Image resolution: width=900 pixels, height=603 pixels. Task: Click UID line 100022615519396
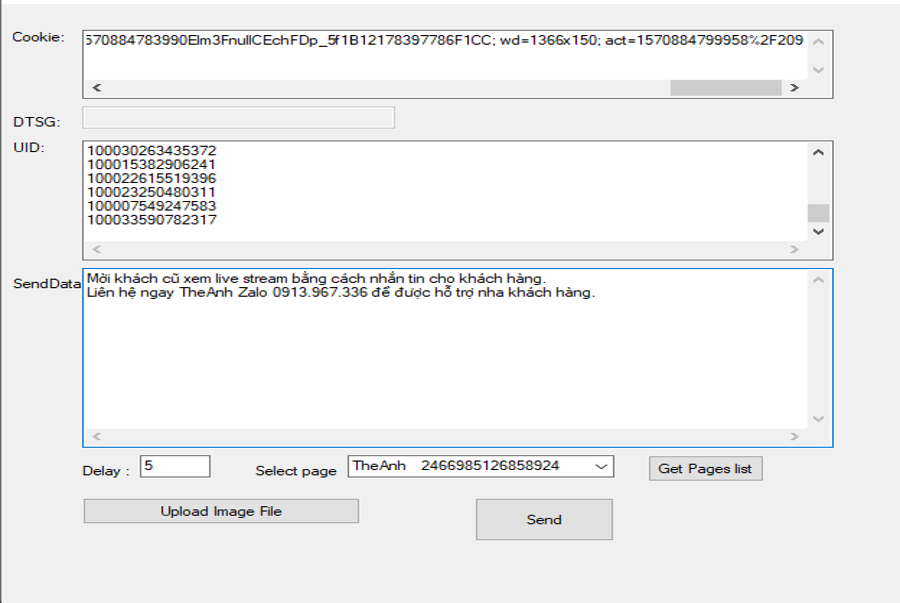pyautogui.click(x=152, y=178)
